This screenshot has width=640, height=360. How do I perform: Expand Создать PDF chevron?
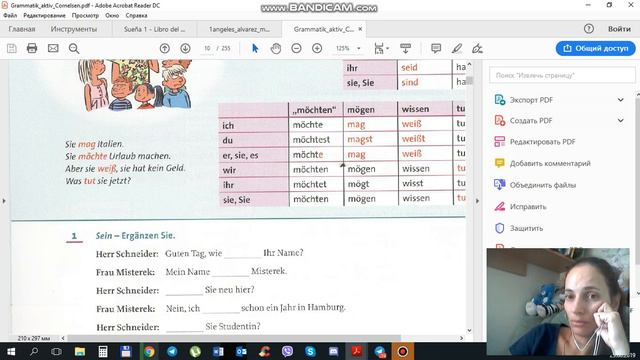[x=620, y=120]
